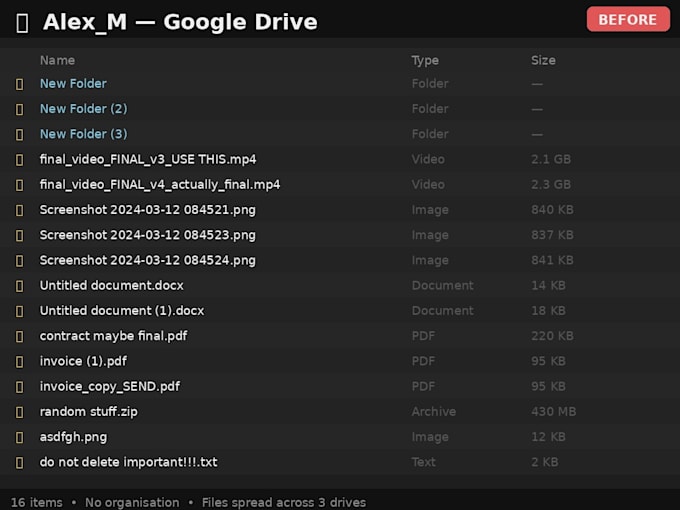
Task: Select the Untitled document (1).docx row
Action: [x=340, y=311]
